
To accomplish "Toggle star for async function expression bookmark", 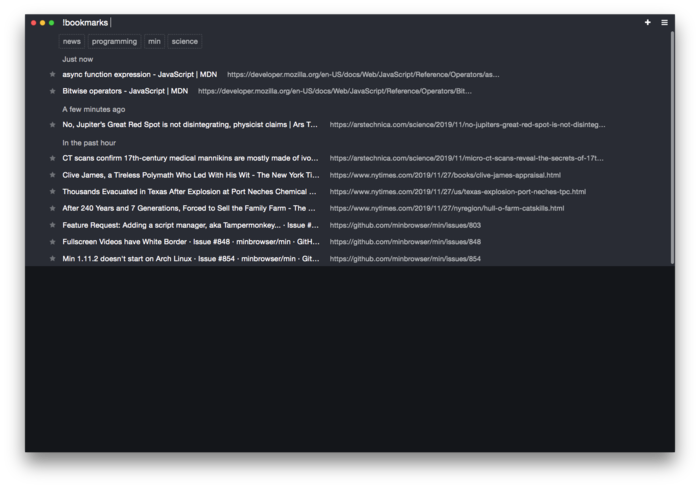I will (x=53, y=74).
